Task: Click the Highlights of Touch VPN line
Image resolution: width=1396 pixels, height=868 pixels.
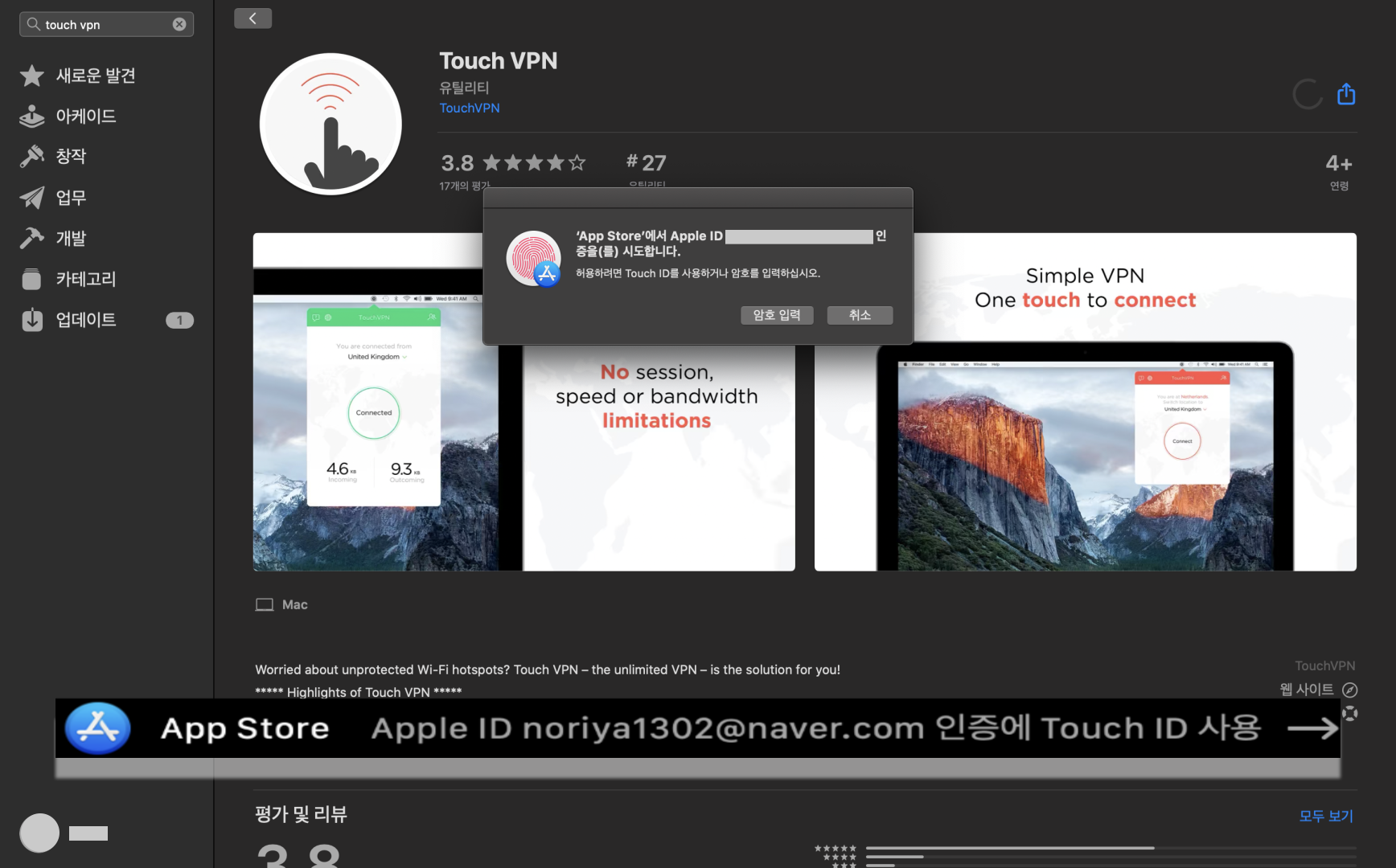Action: pyautogui.click(x=359, y=692)
